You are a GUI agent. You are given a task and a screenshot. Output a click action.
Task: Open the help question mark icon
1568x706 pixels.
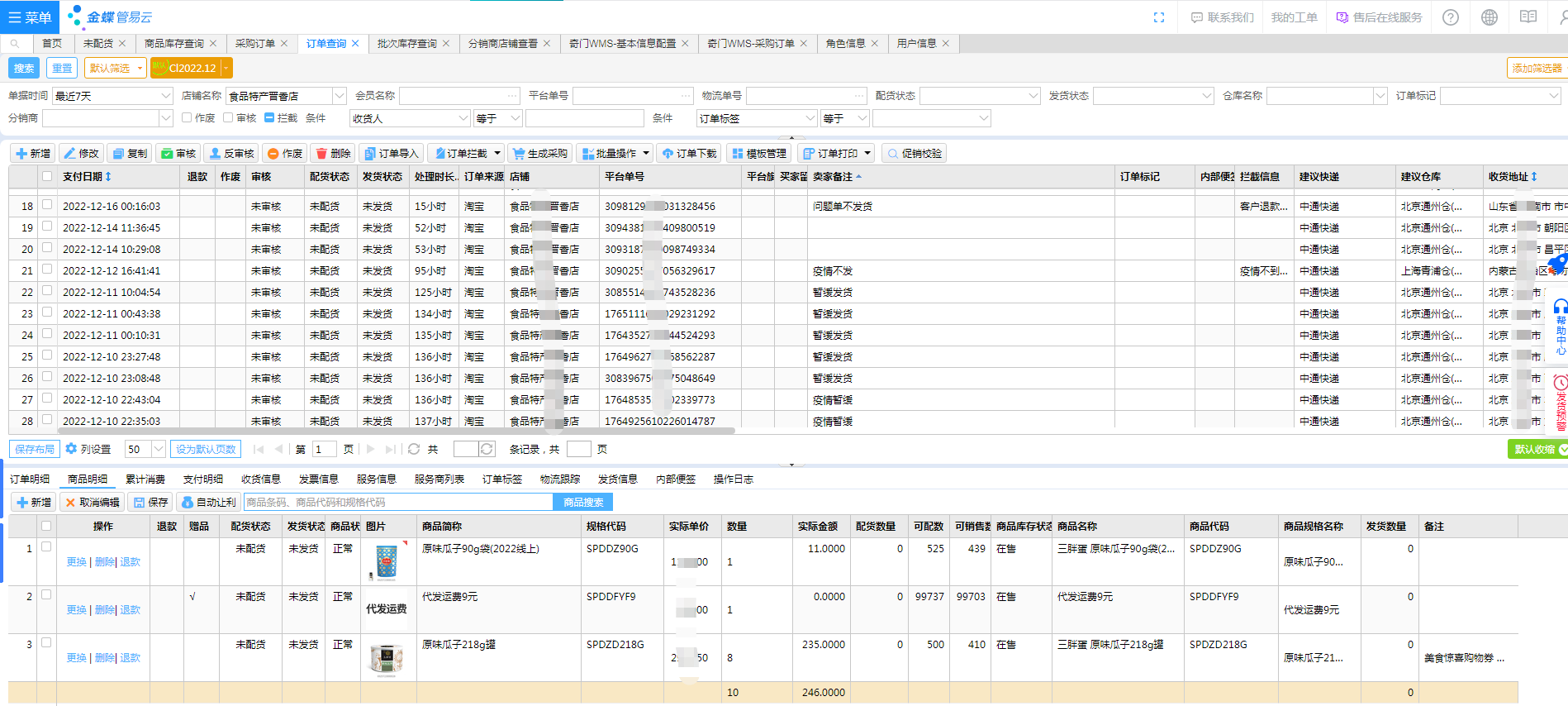coord(1451,17)
